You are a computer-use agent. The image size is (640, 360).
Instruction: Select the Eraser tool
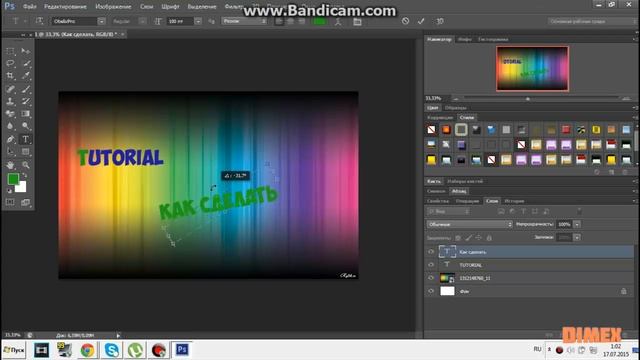click(x=10, y=114)
